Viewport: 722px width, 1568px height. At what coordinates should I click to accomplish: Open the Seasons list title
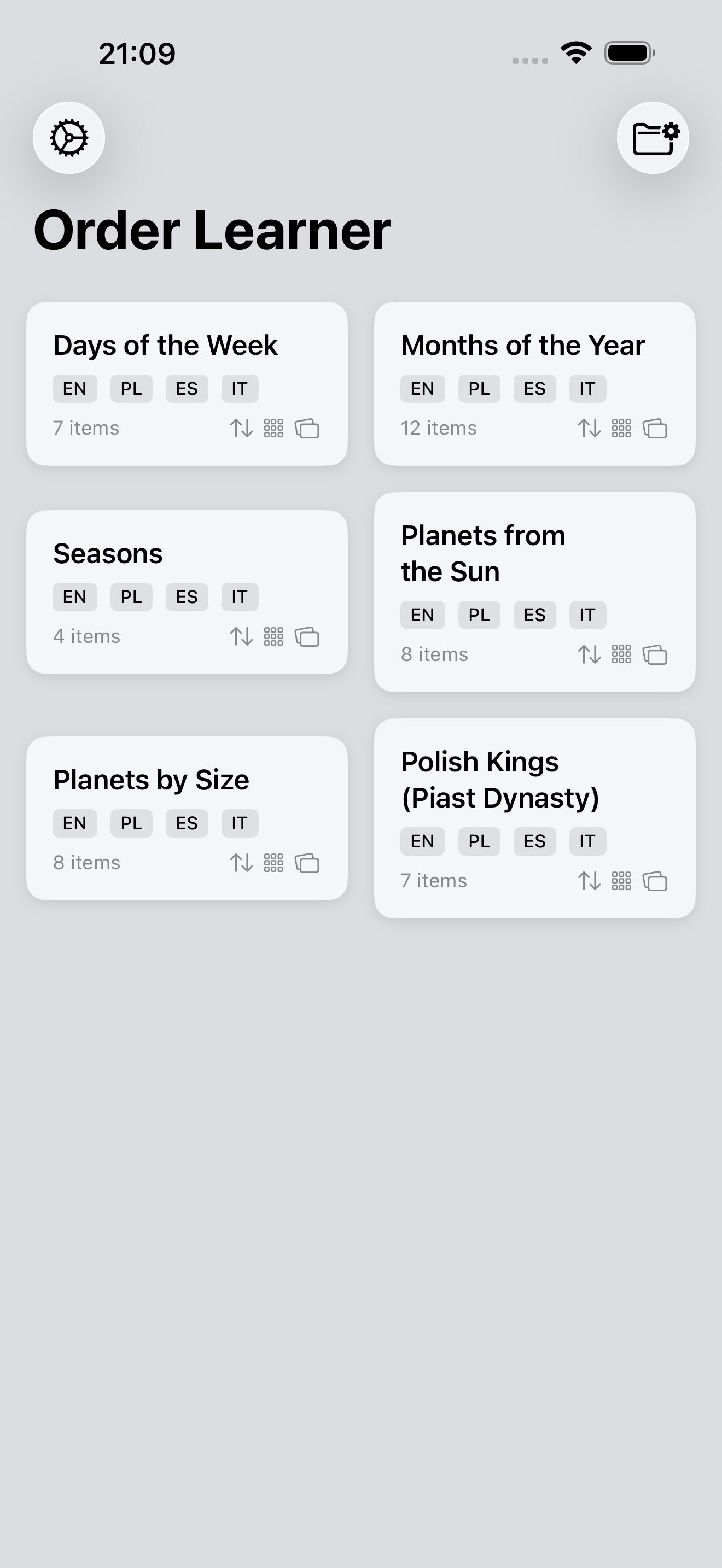[108, 553]
